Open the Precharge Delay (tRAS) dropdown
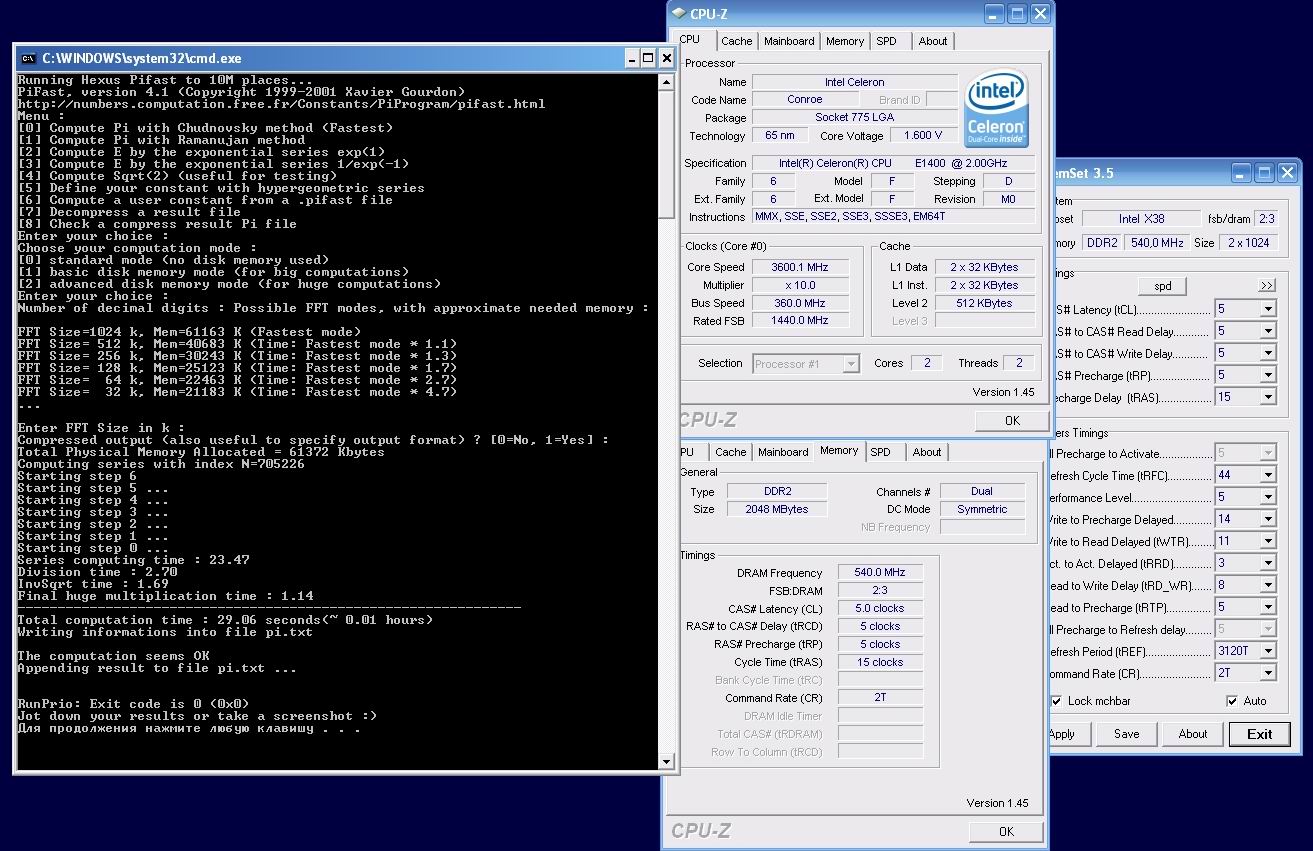 pos(1268,397)
